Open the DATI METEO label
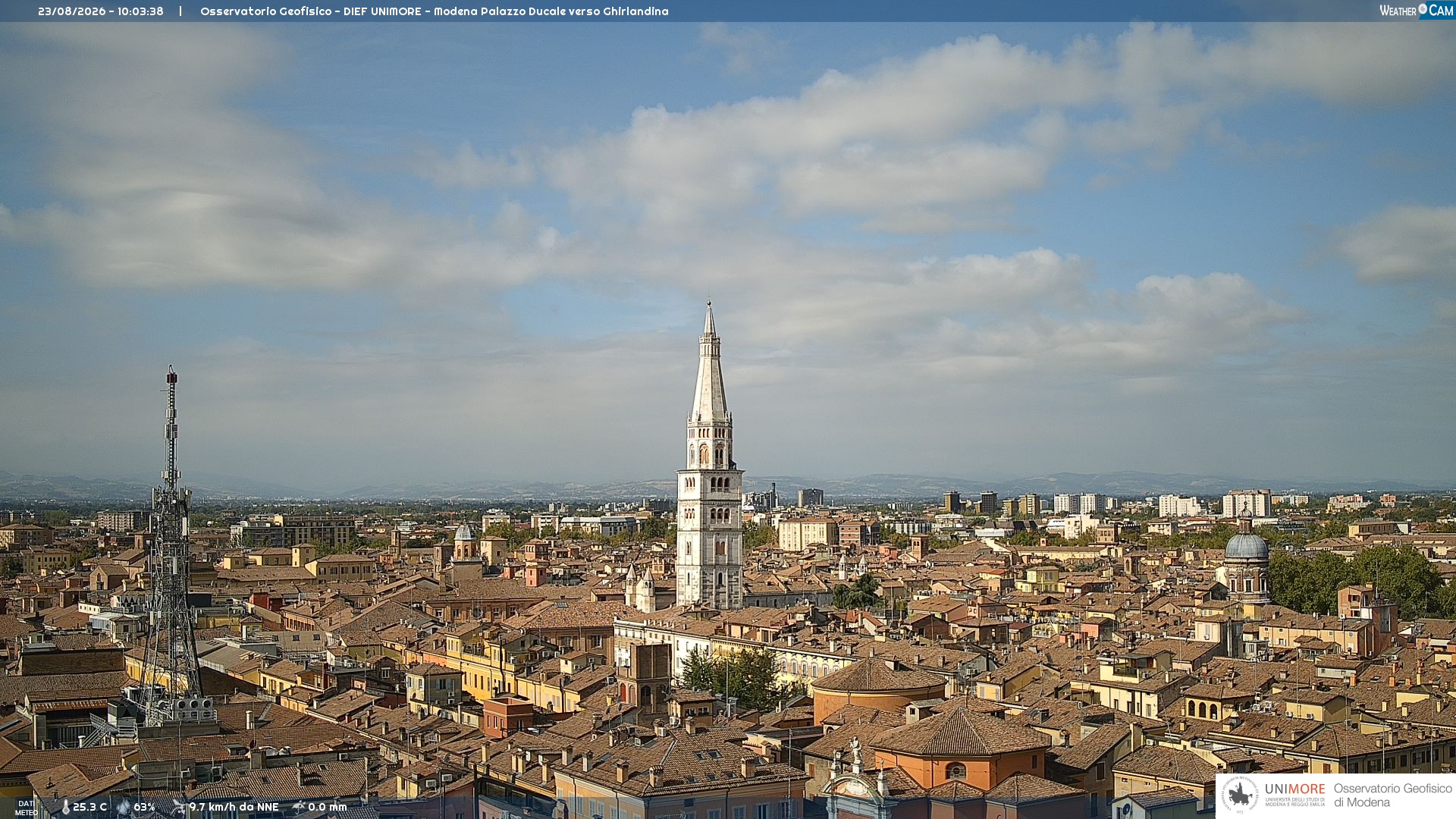This screenshot has width=1456, height=819. click(x=26, y=808)
